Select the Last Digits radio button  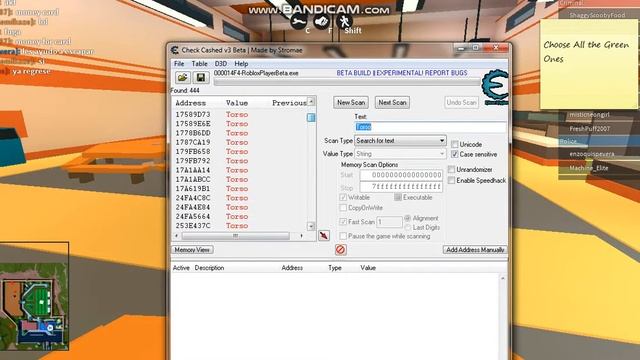tap(407, 227)
